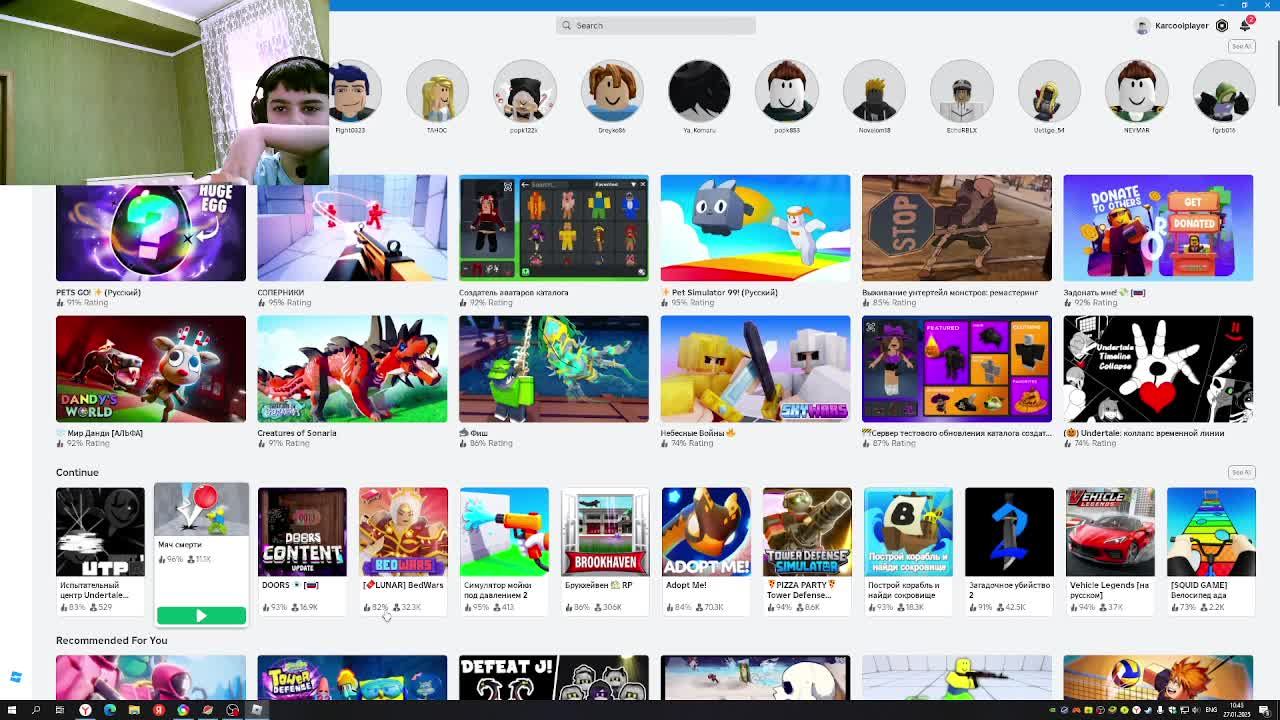Click the Continue section heading

(x=77, y=472)
